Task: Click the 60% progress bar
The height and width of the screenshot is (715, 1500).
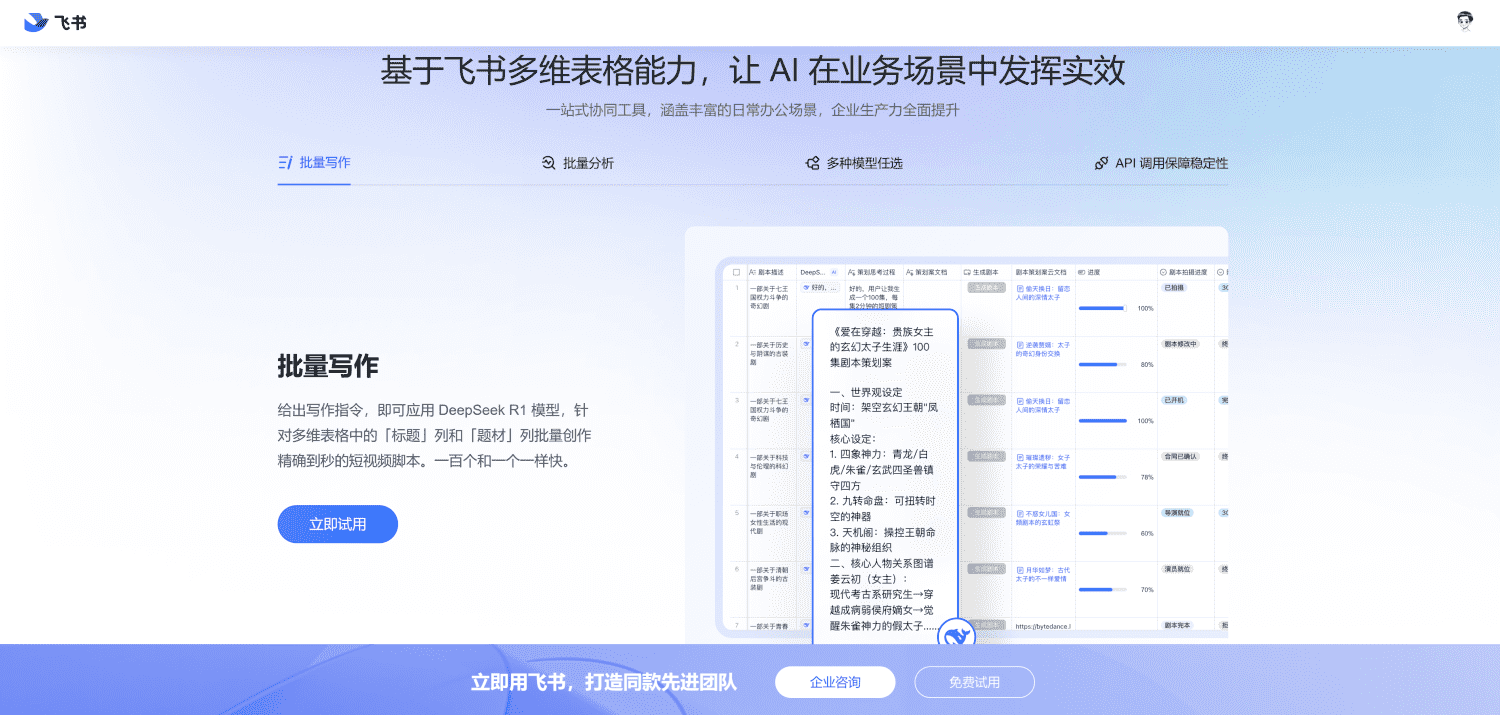Action: click(1103, 533)
